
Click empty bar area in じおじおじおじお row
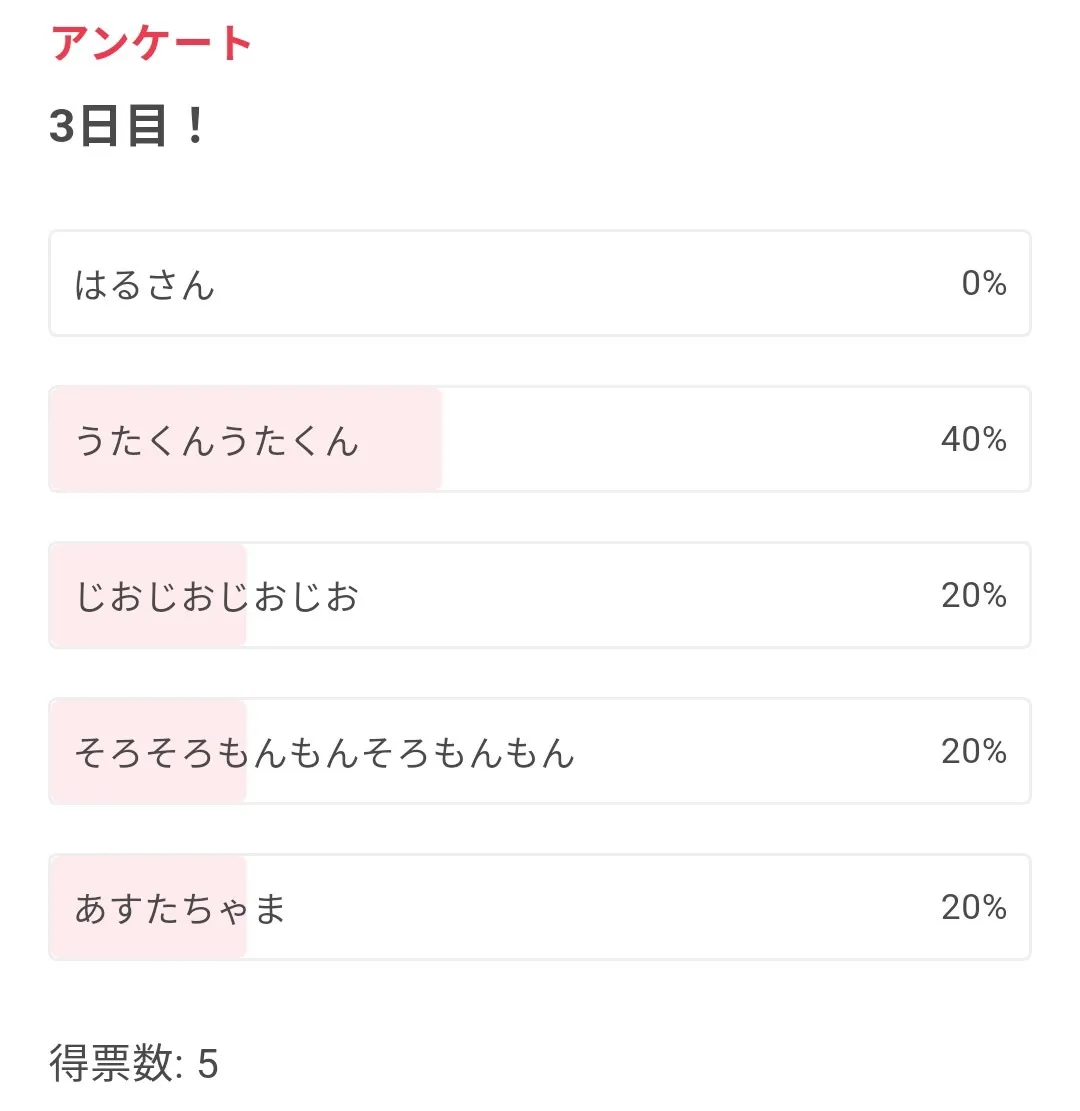(650, 596)
